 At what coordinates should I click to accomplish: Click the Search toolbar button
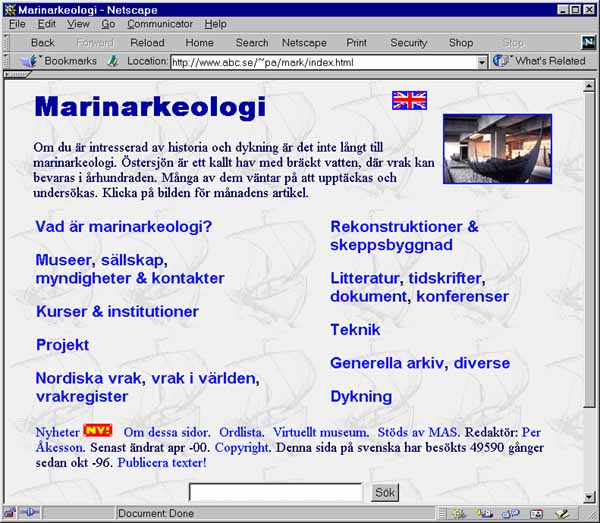pos(252,42)
